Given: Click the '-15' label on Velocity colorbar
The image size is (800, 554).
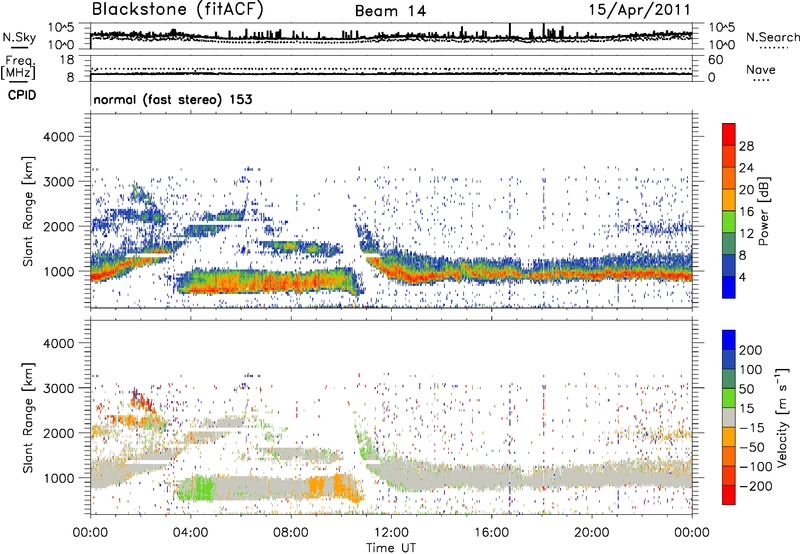Looking at the screenshot, I should pos(752,428).
